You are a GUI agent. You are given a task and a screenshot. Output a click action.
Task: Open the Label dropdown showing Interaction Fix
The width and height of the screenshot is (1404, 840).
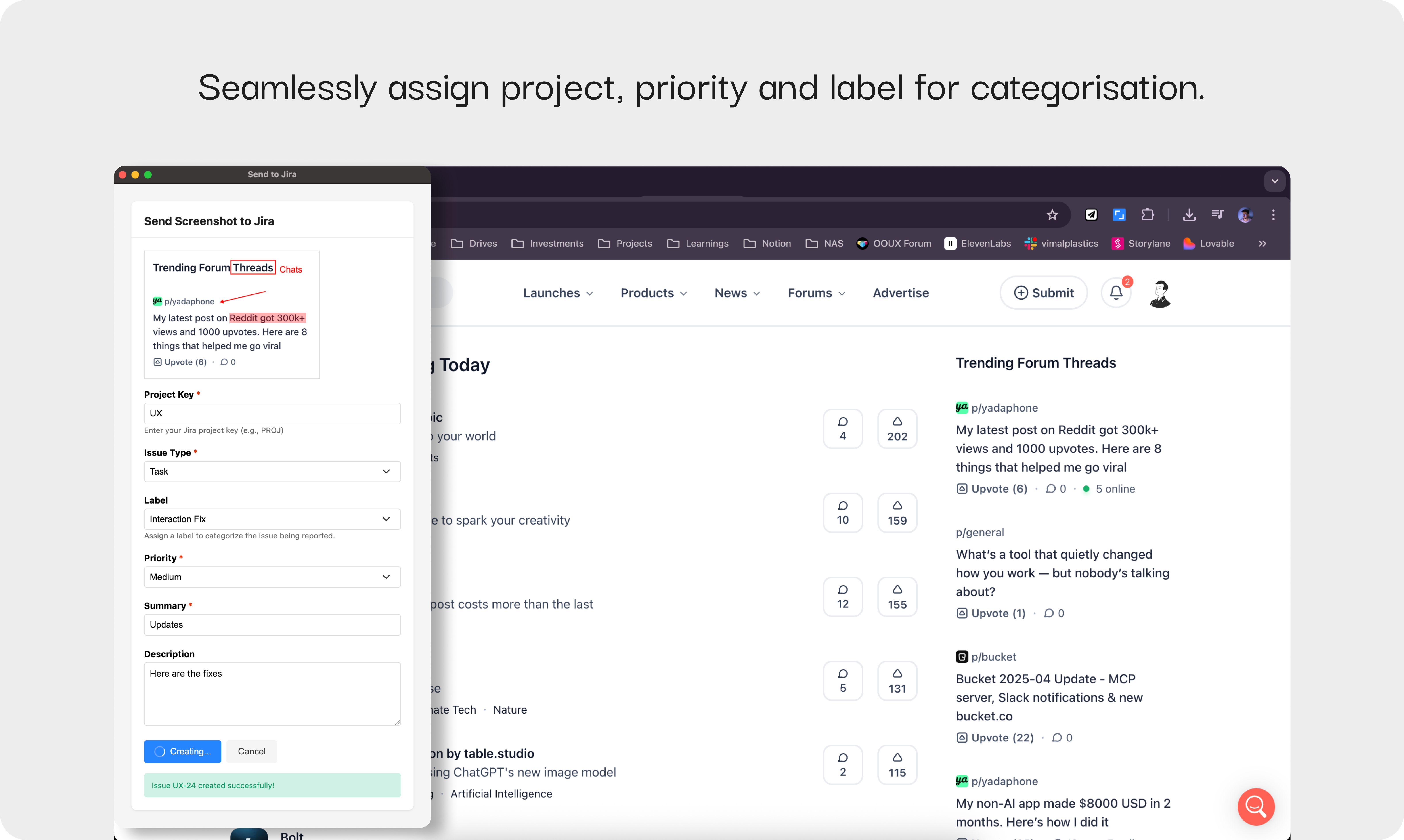click(x=272, y=519)
